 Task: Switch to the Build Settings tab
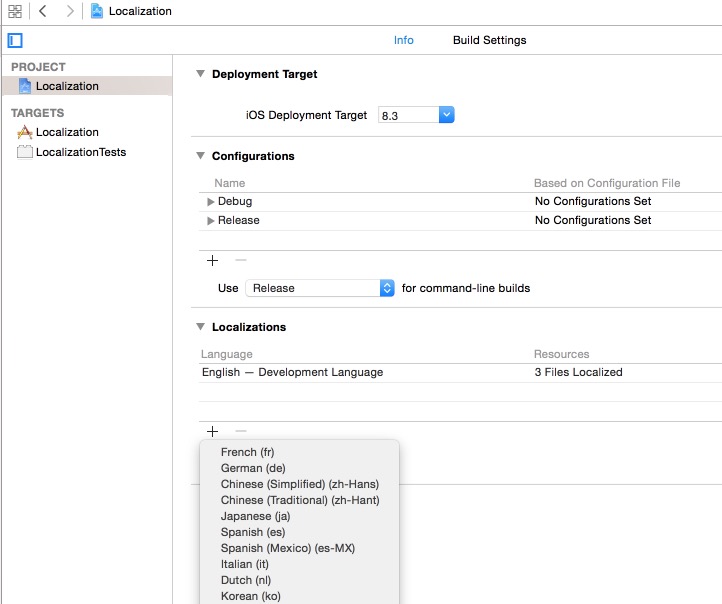(x=489, y=40)
